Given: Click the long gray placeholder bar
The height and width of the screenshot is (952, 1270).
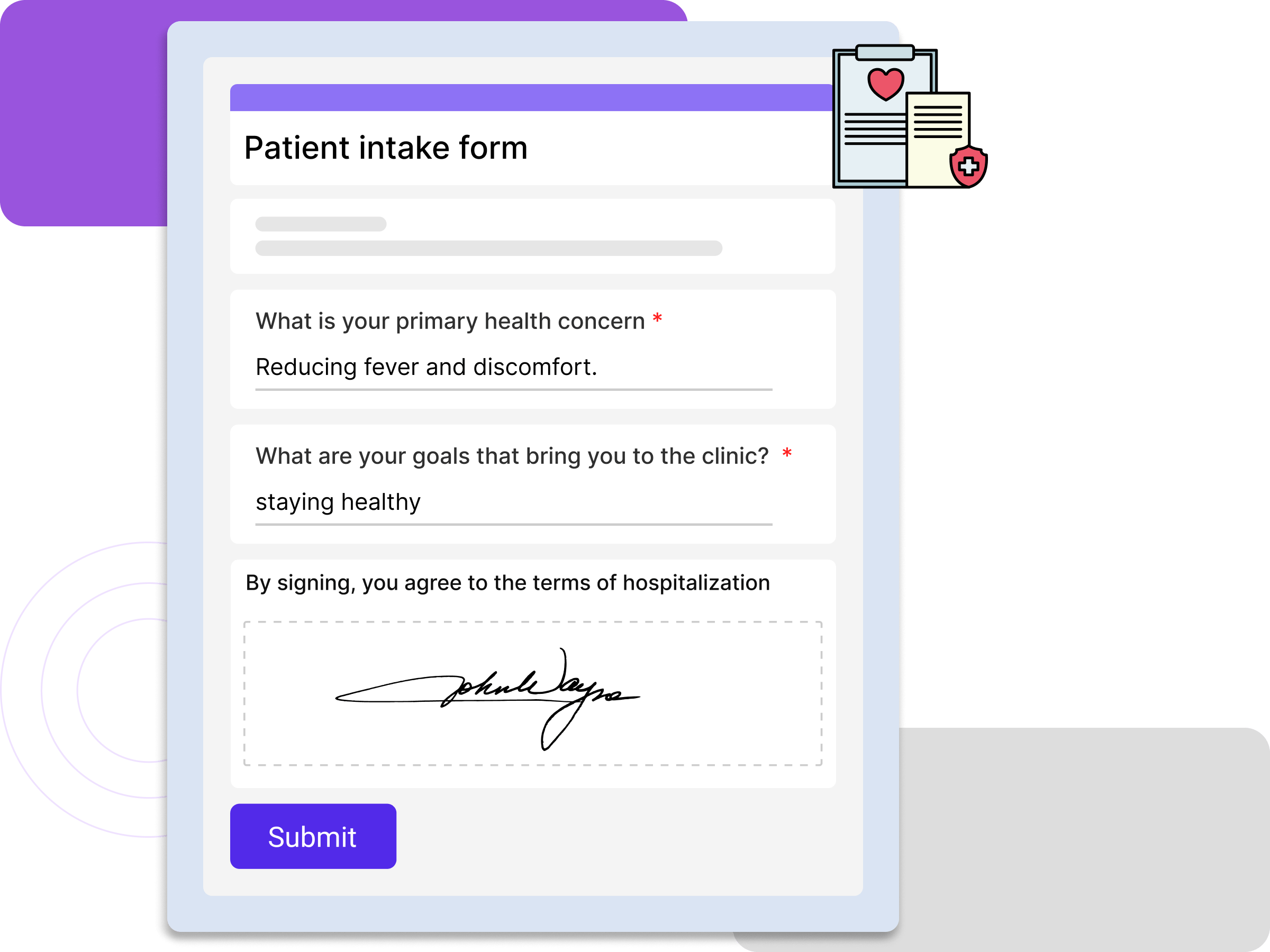Looking at the screenshot, I should pos(488,248).
